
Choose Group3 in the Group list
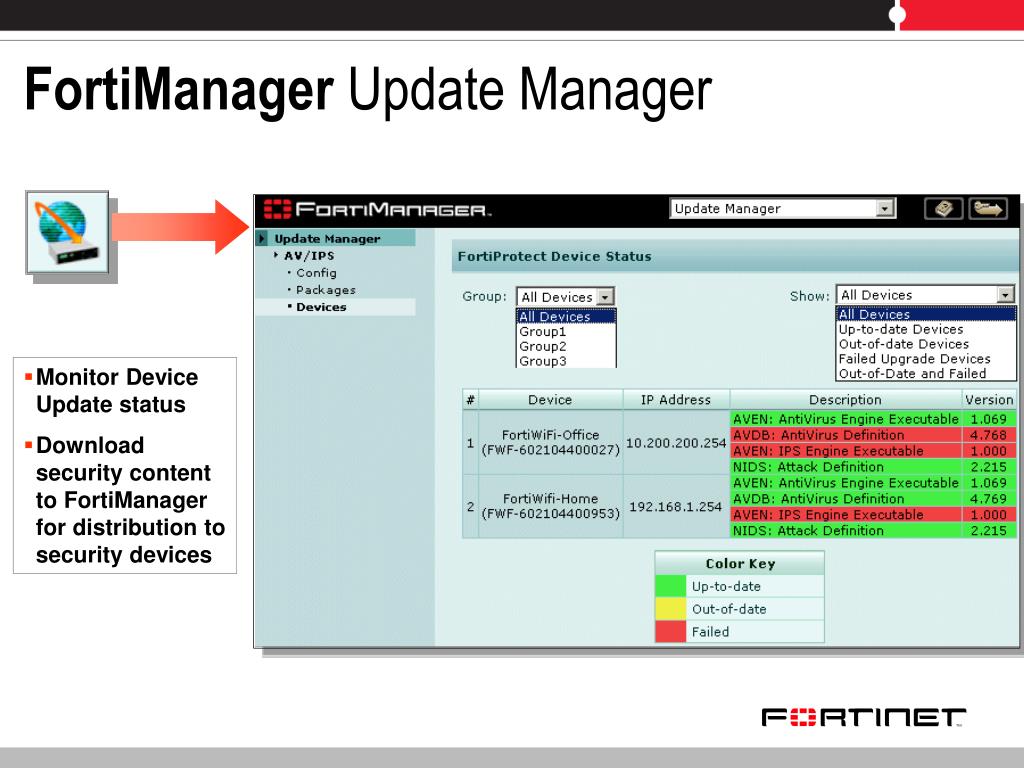(566, 360)
